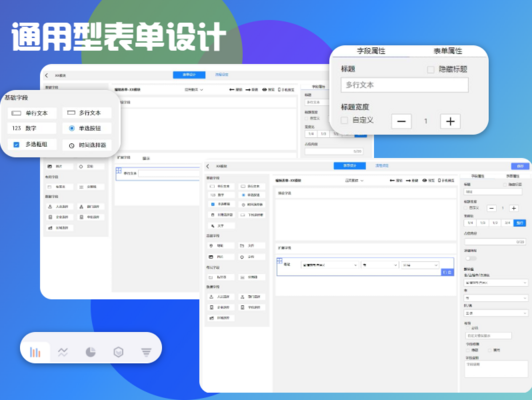The image size is (532, 400).
Task: Click 单选按钮 radio field in 基础字段 callout
Action: (87, 128)
